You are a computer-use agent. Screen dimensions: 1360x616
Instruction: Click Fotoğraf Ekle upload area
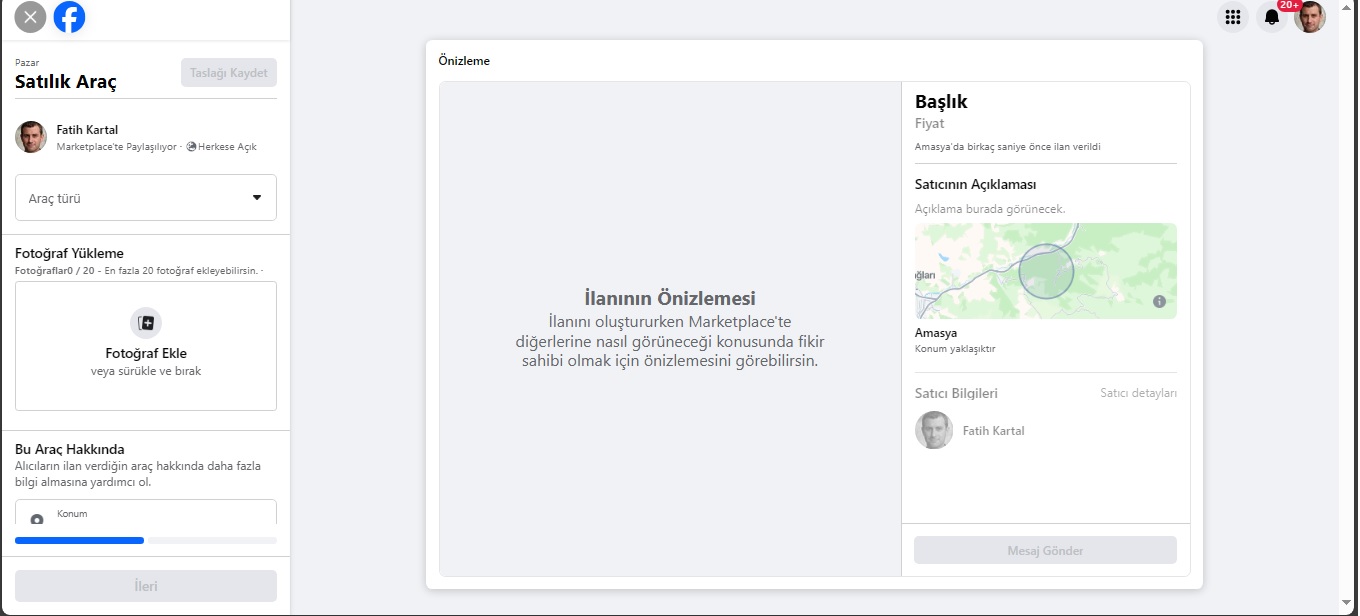pyautogui.click(x=146, y=346)
